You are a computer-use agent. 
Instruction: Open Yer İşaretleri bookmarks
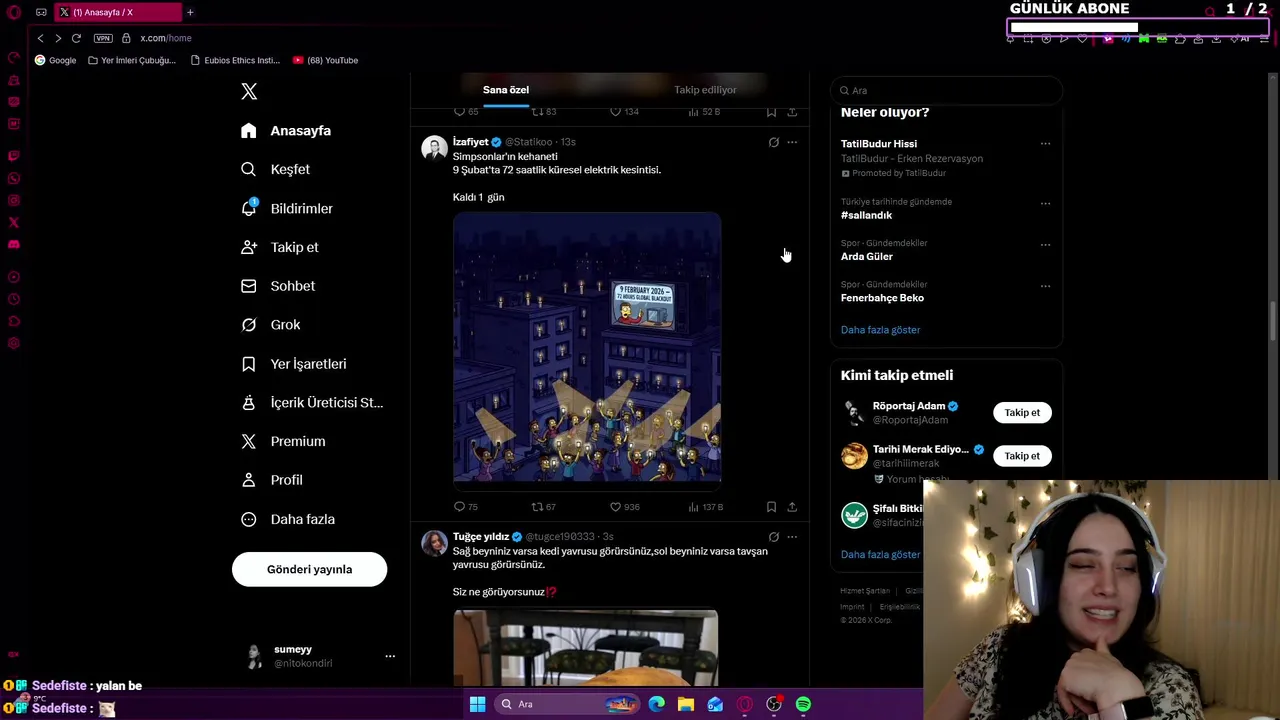(x=294, y=364)
